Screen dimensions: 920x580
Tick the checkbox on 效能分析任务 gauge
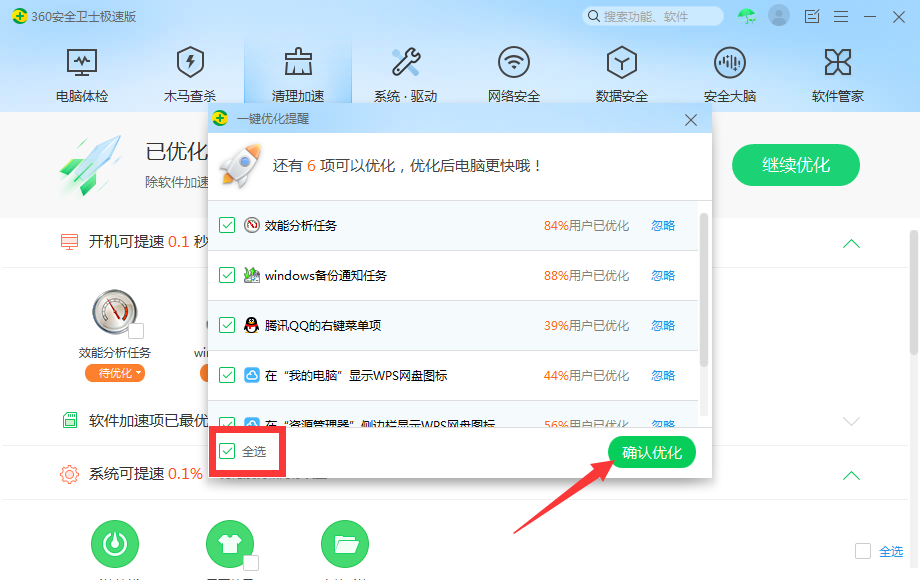tap(136, 331)
